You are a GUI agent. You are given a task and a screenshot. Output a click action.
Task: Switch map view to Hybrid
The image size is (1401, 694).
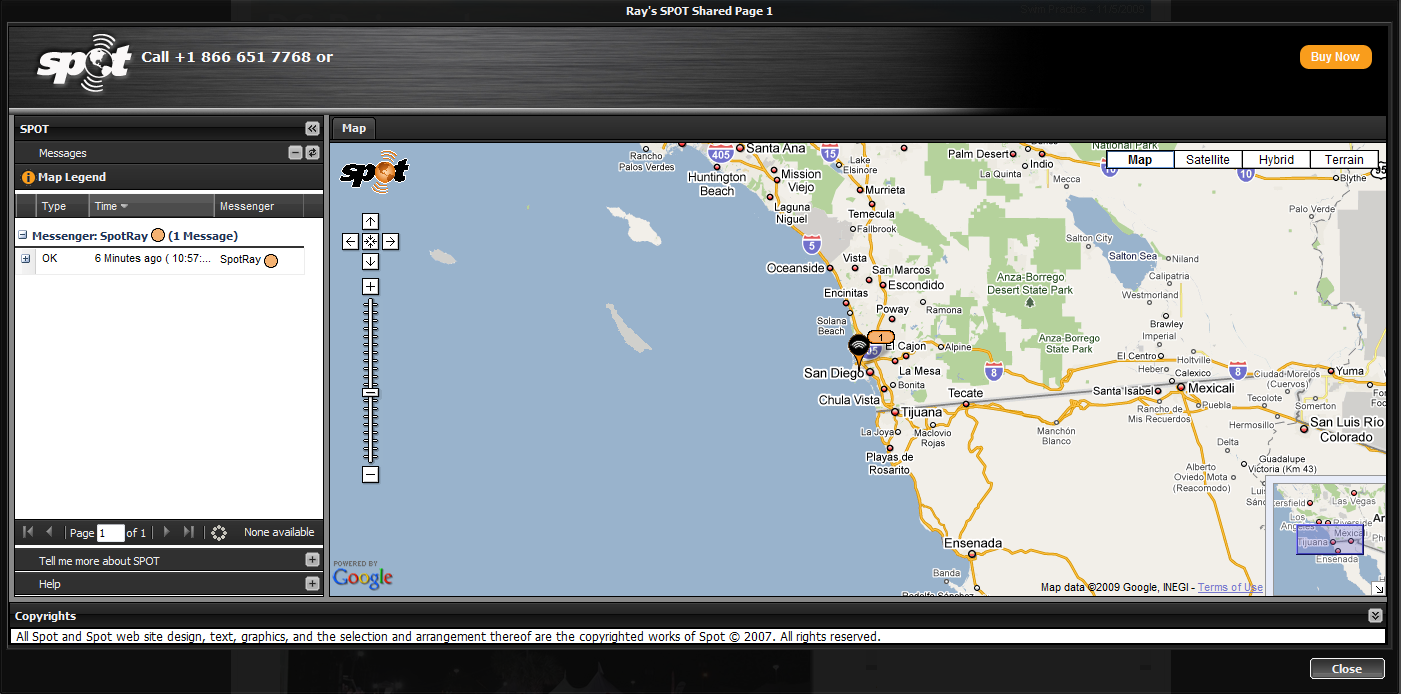(x=1276, y=159)
